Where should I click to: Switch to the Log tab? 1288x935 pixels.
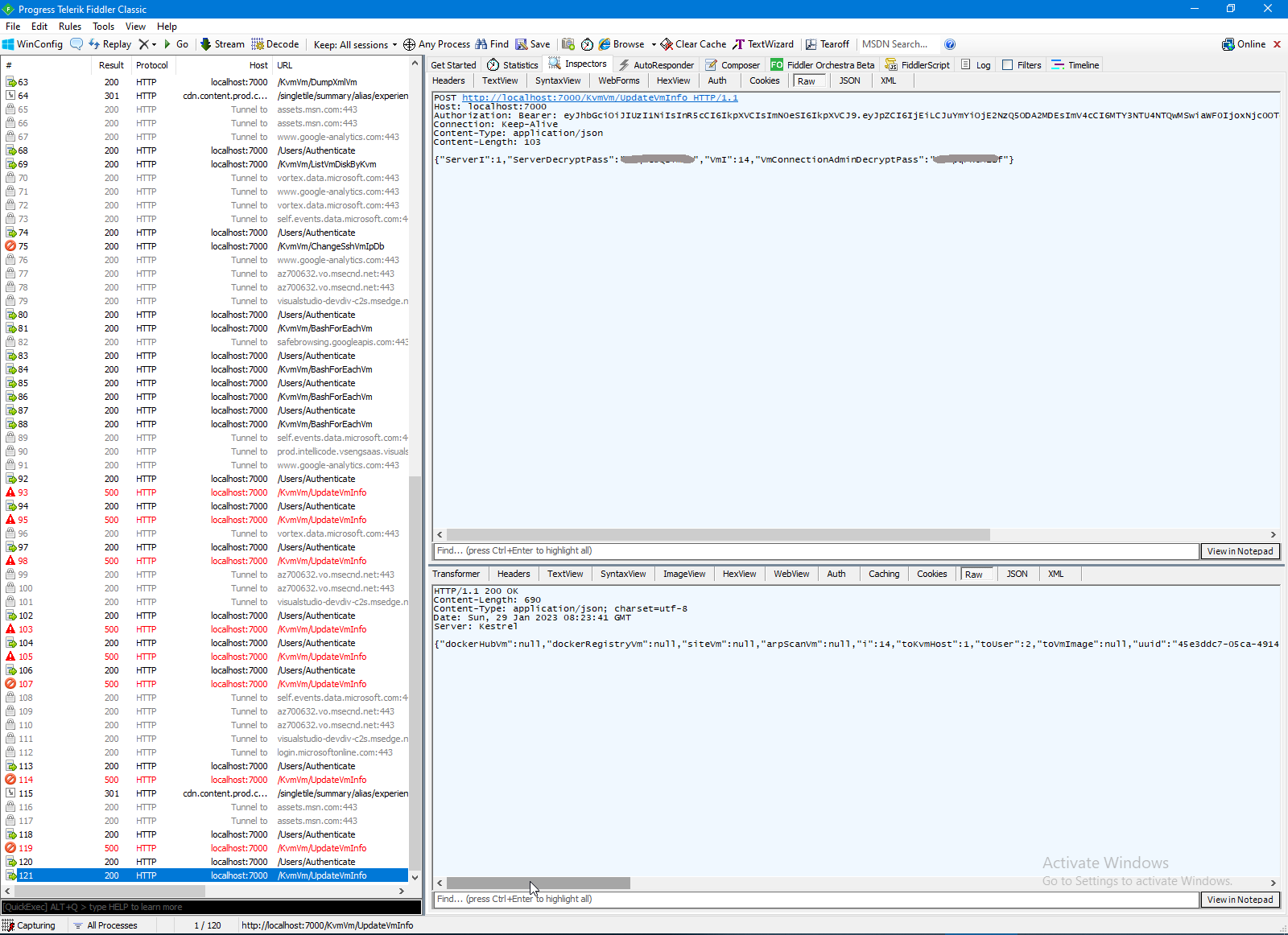coord(976,65)
